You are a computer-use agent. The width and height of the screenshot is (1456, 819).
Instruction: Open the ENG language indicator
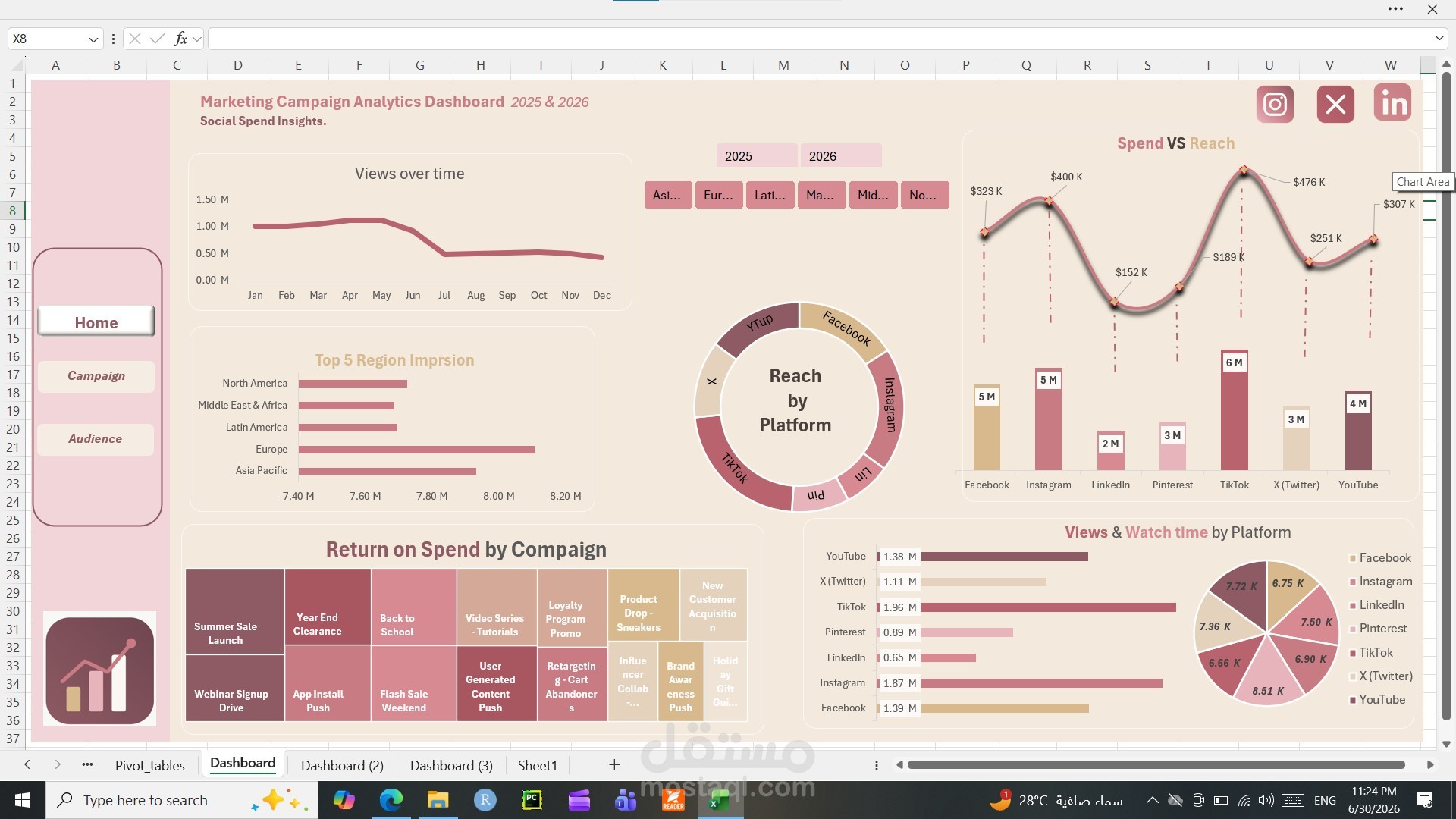pyautogui.click(x=1325, y=800)
